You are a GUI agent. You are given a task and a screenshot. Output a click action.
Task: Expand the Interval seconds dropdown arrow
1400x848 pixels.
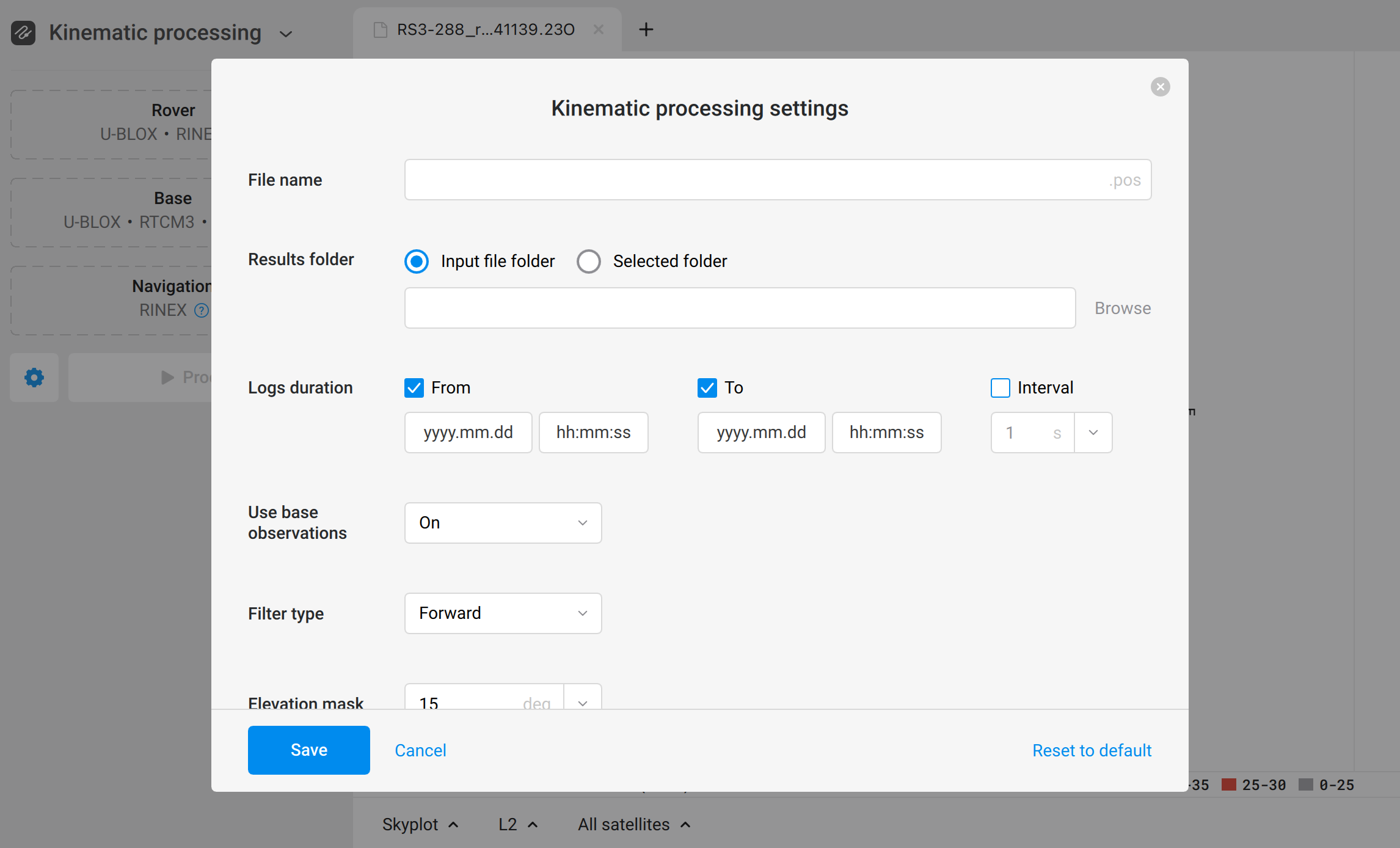coord(1093,433)
